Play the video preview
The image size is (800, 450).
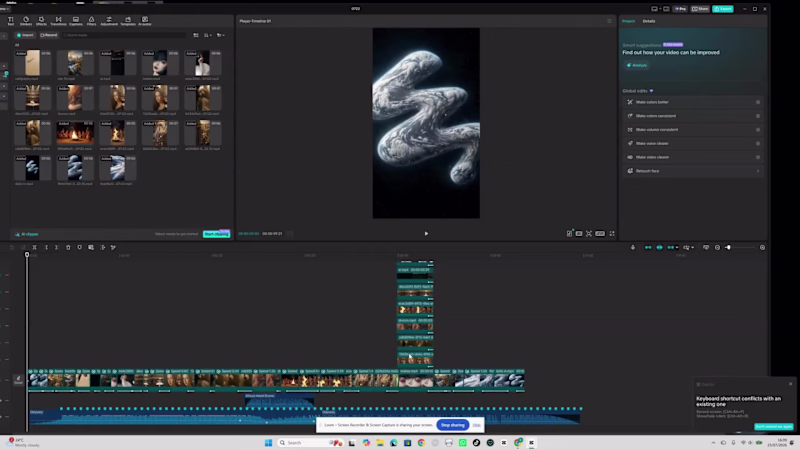426,234
